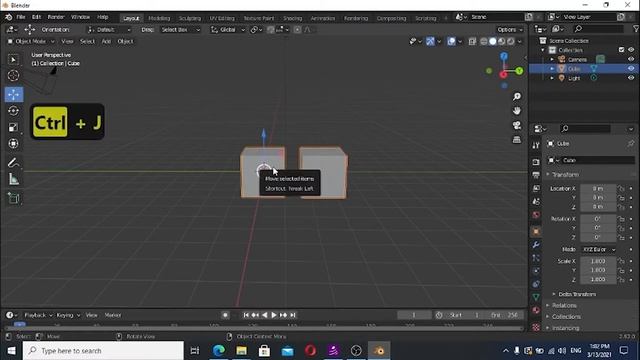Open the File menu
The image size is (640, 360).
click(21, 17)
